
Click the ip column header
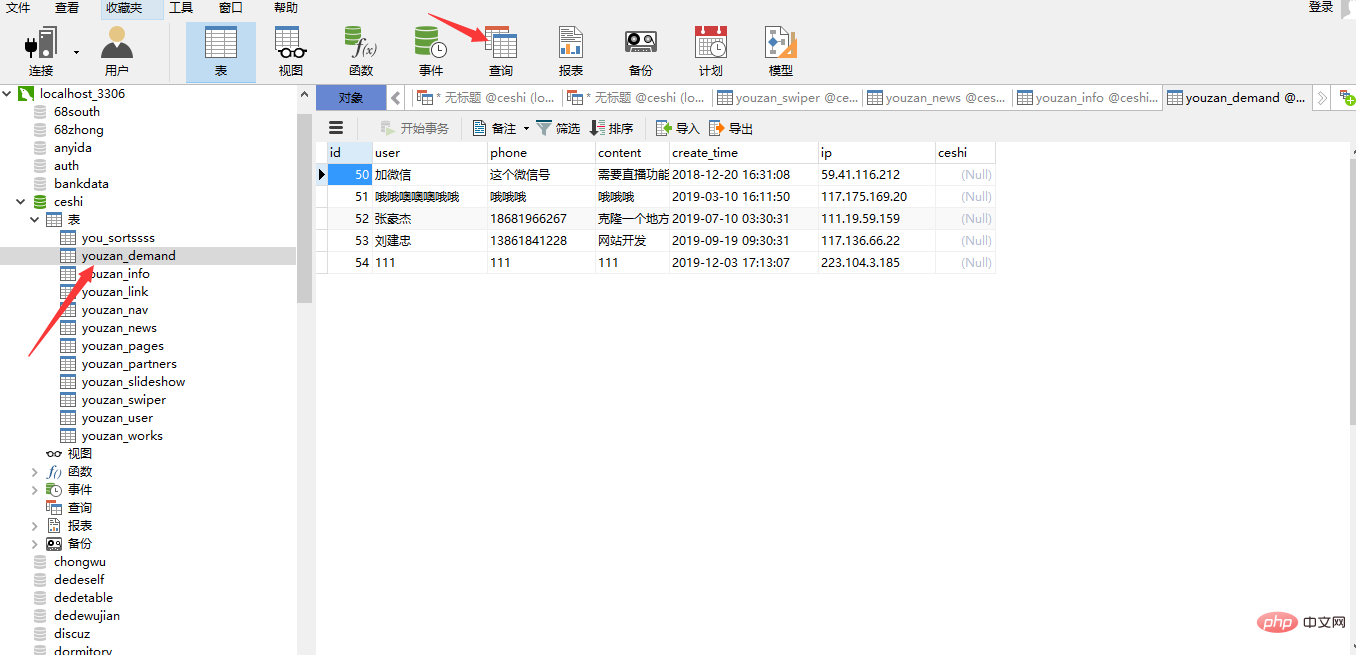[x=877, y=153]
